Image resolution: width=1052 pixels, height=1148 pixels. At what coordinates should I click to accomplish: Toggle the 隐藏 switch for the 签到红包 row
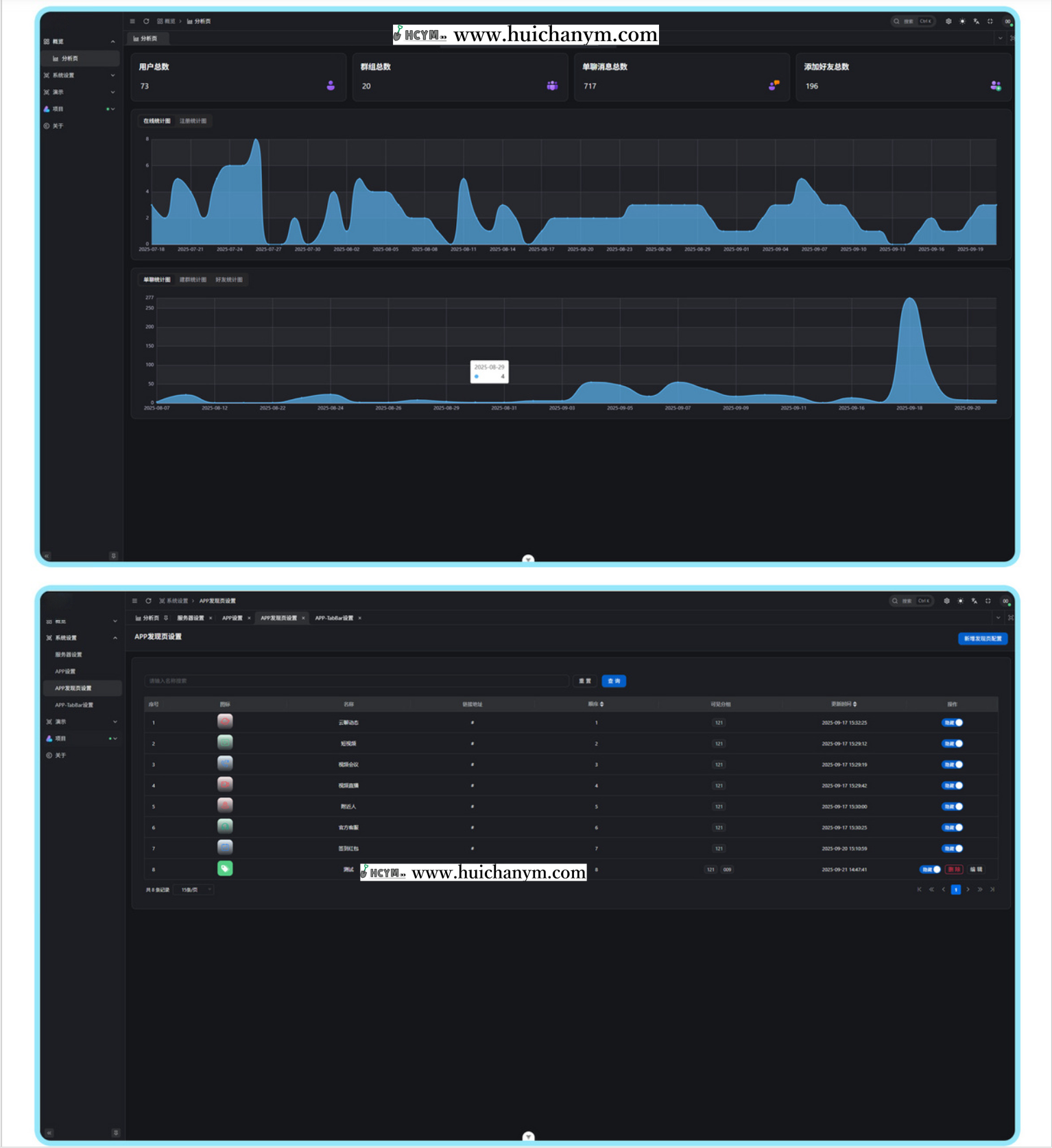point(952,848)
